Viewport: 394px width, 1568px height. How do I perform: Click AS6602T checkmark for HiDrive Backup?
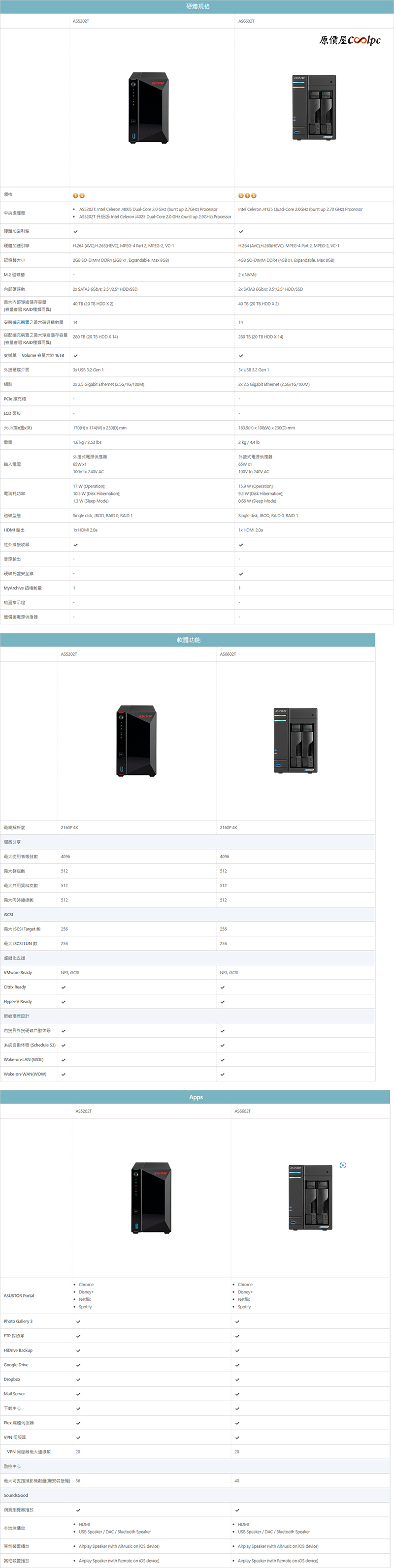point(237,1350)
